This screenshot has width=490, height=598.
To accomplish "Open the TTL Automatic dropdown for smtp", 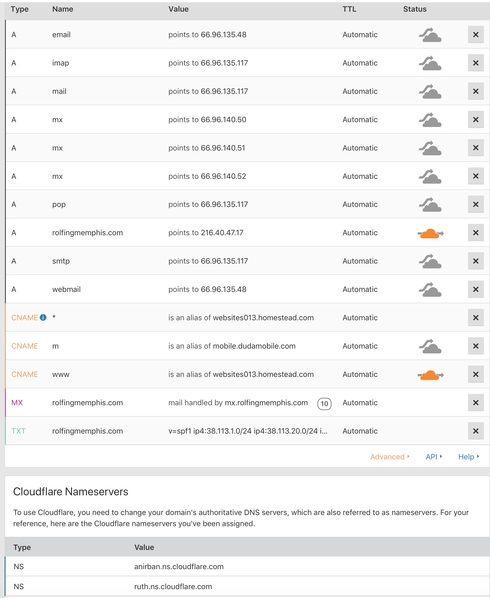I will [x=360, y=261].
